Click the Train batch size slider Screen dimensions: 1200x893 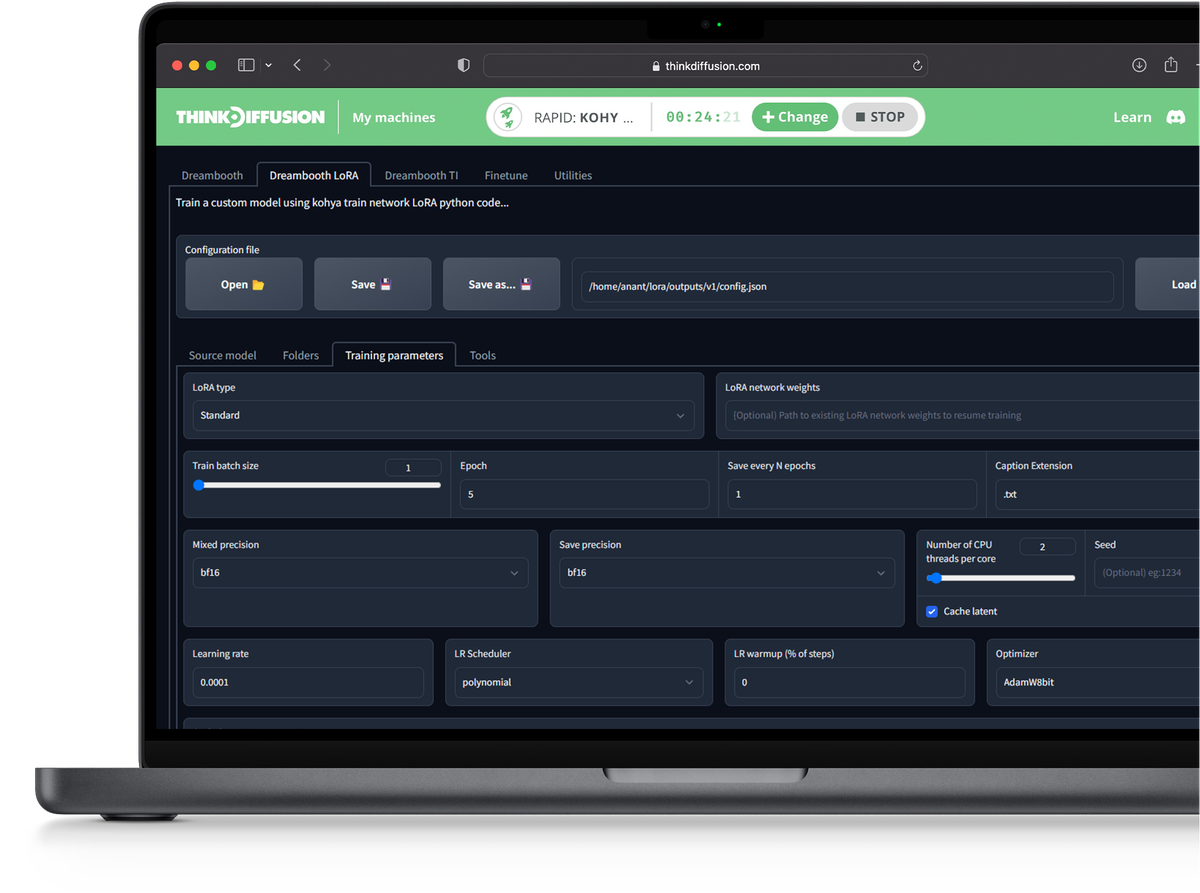tap(317, 485)
